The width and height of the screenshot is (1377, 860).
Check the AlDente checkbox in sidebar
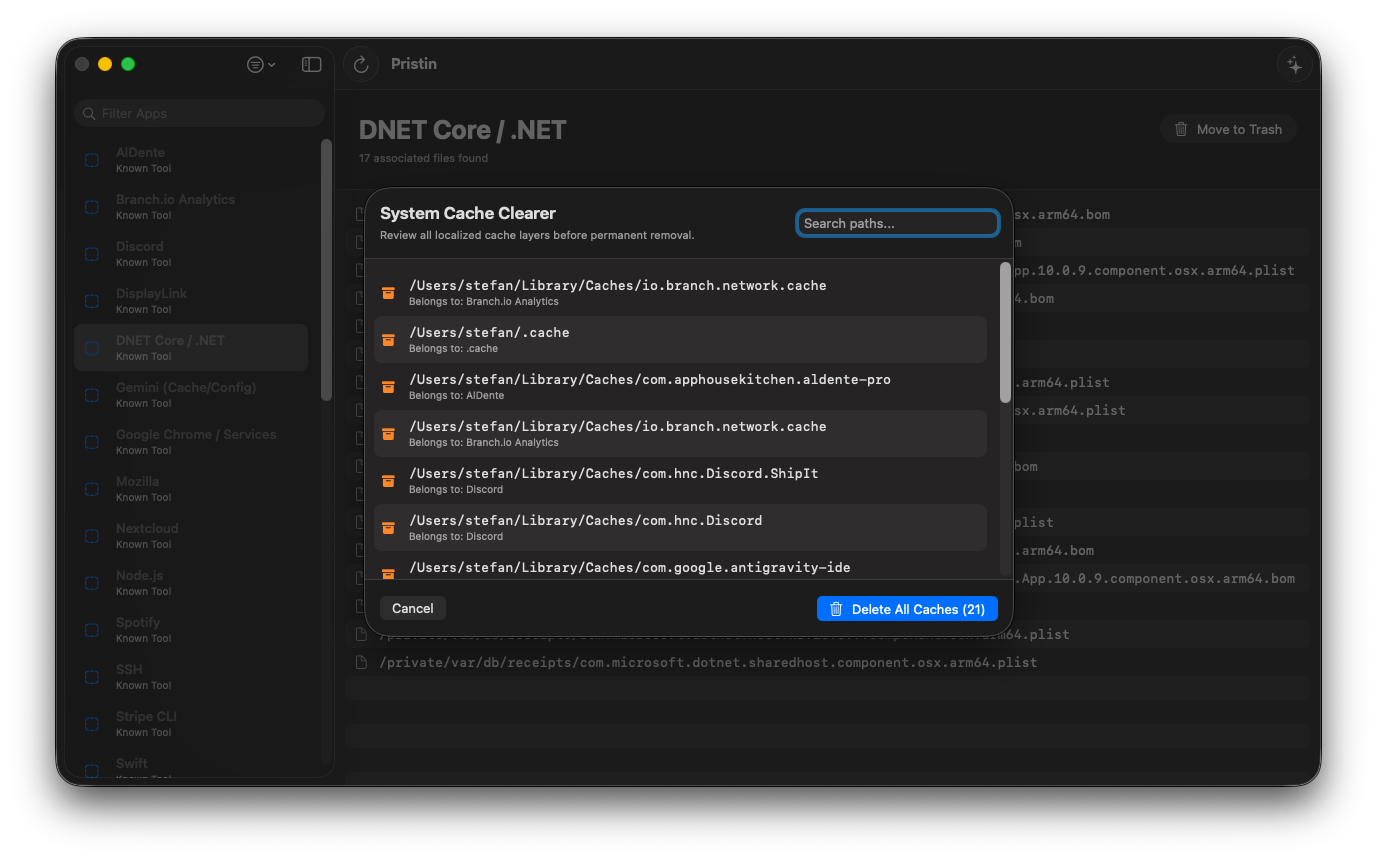tap(92, 160)
